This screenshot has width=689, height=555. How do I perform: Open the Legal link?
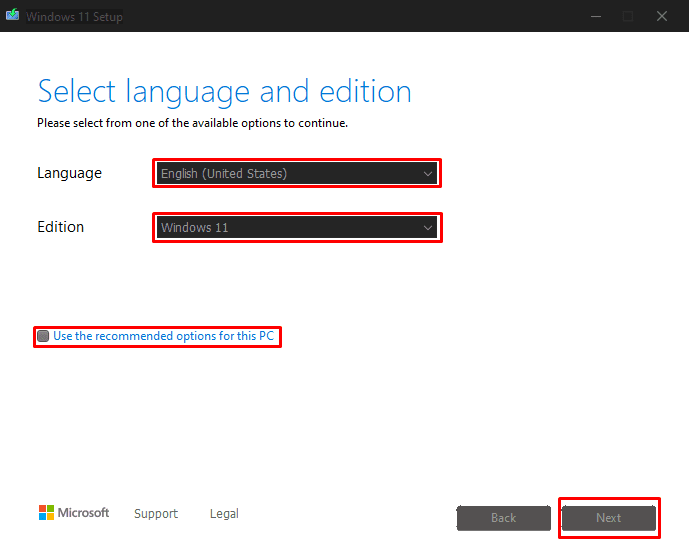224,513
